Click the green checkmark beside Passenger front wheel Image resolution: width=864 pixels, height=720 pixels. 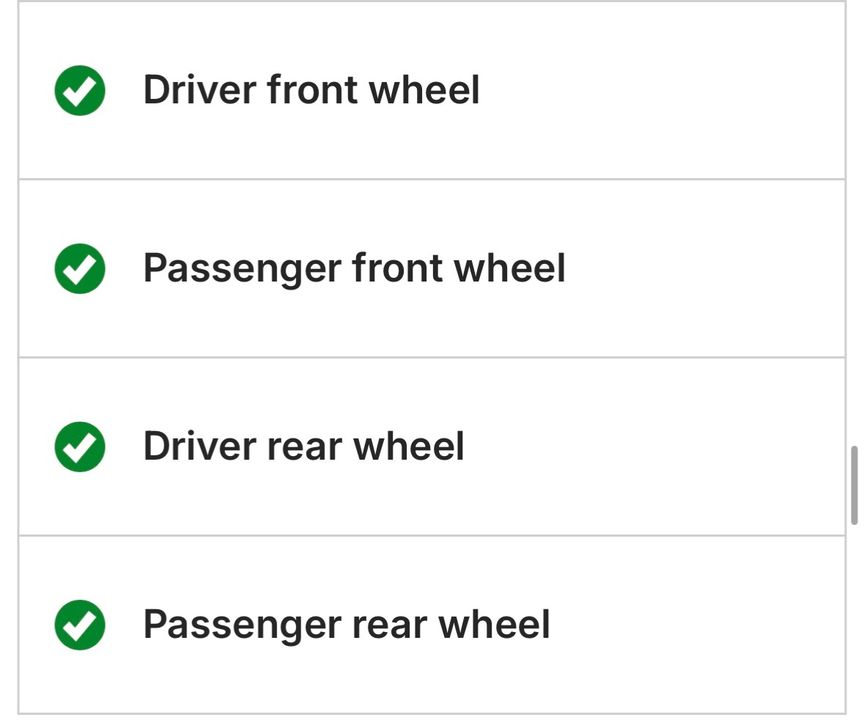pos(80,268)
